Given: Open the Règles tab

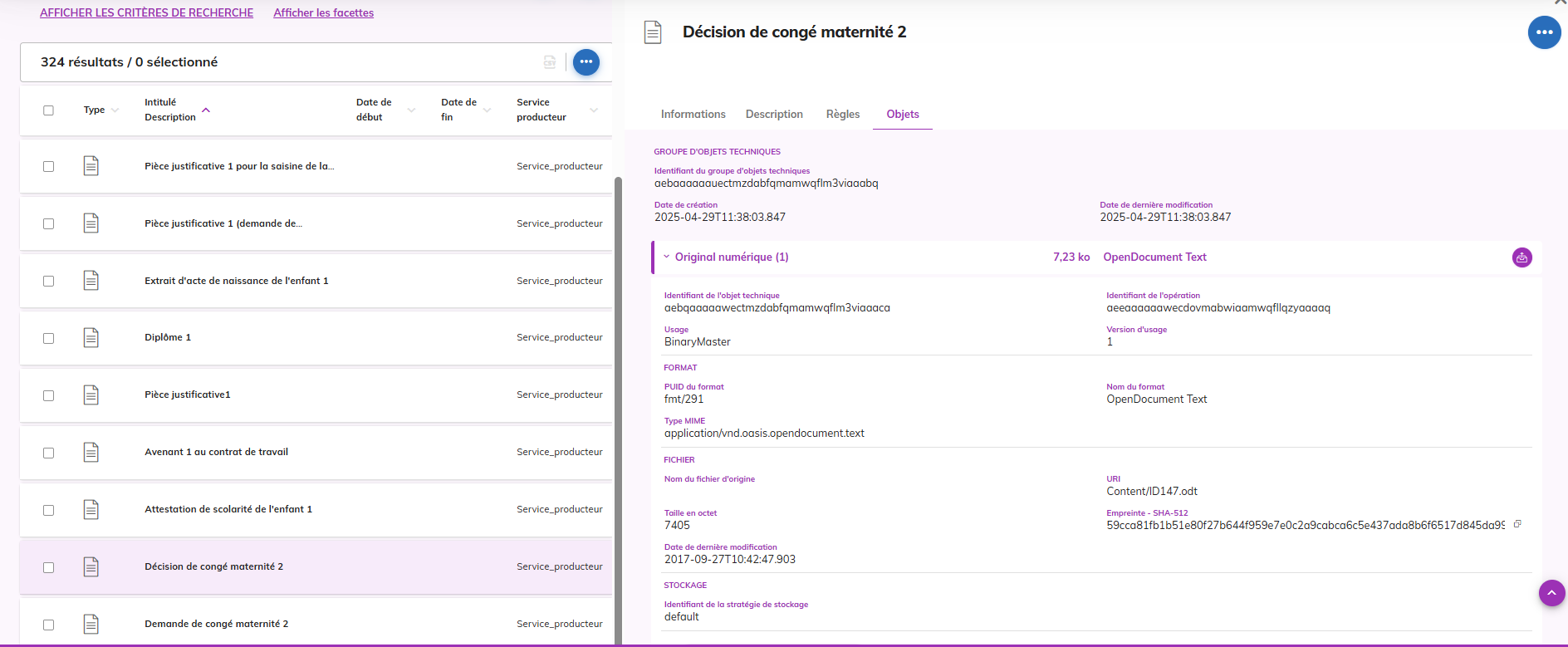Looking at the screenshot, I should tap(842, 115).
